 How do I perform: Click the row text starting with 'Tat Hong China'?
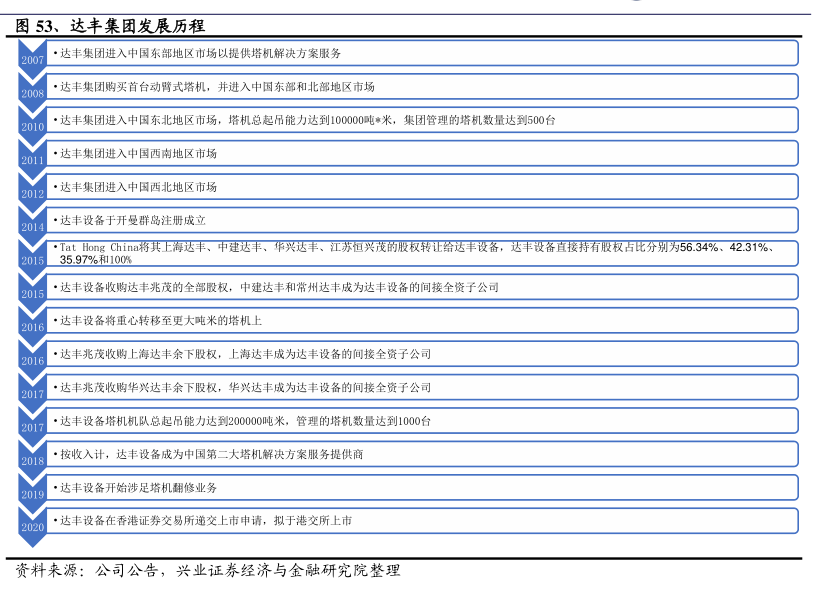click(x=417, y=253)
